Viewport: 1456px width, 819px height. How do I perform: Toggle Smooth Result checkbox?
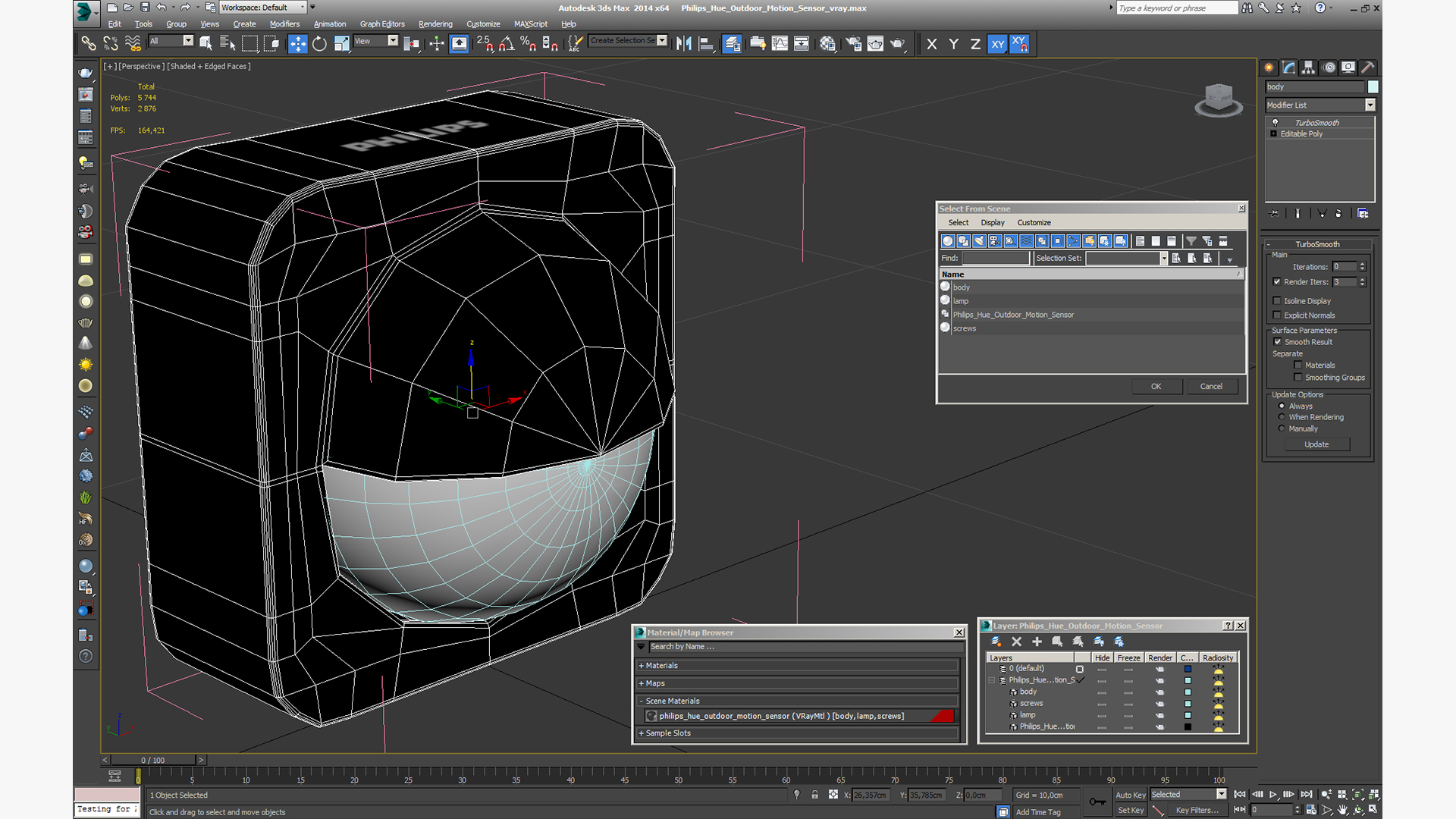[x=1277, y=341]
